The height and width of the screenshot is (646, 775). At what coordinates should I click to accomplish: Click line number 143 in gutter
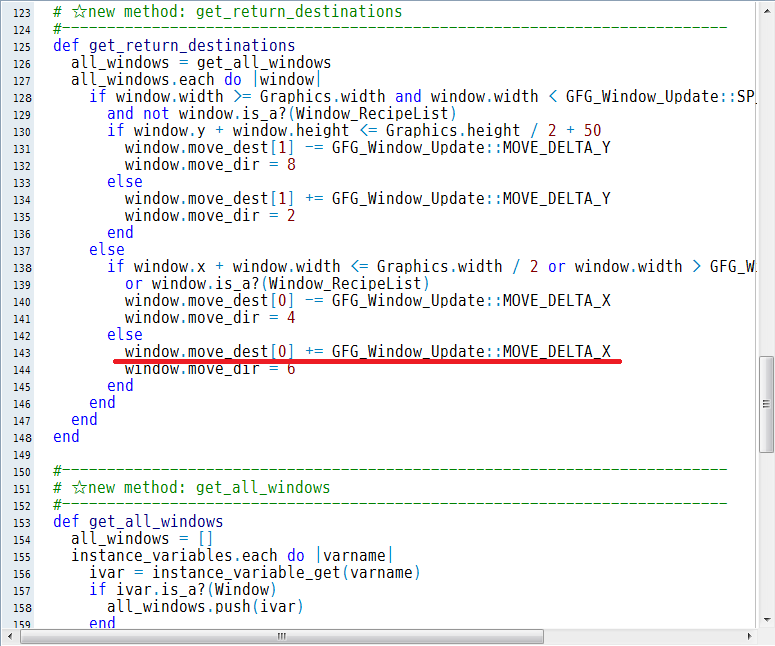(x=22, y=353)
